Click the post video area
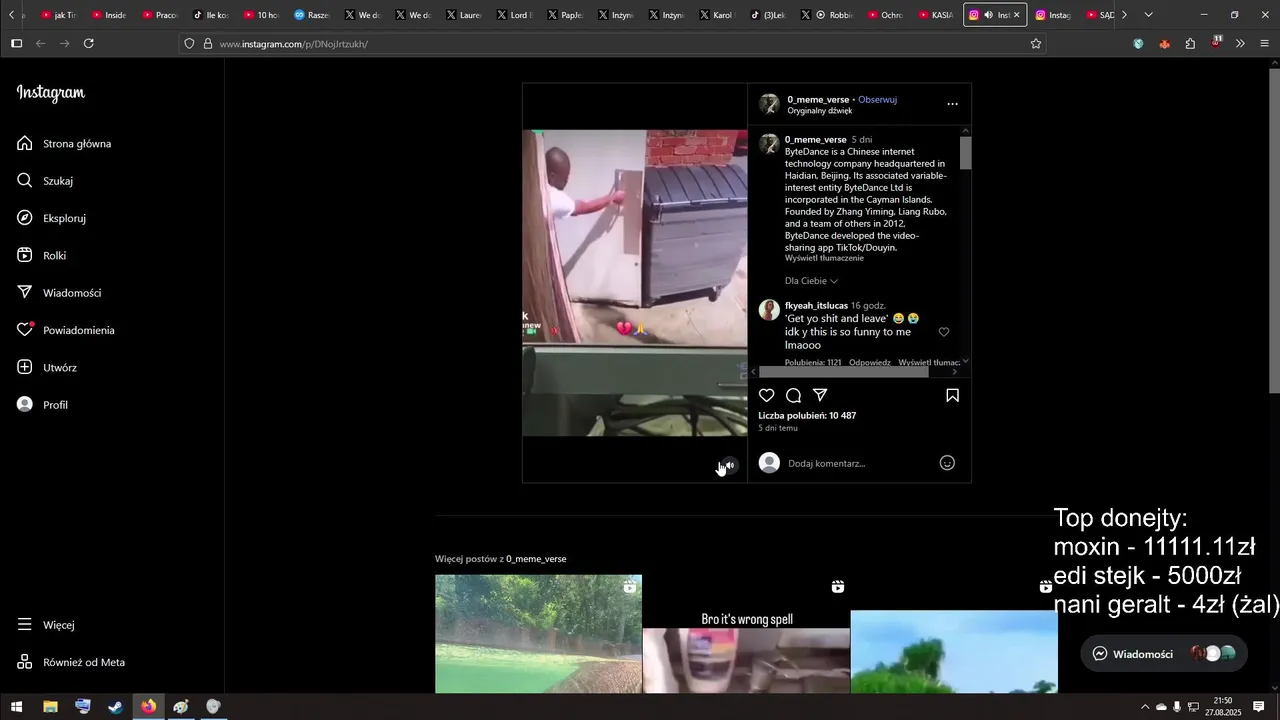The image size is (1280, 720). (635, 283)
